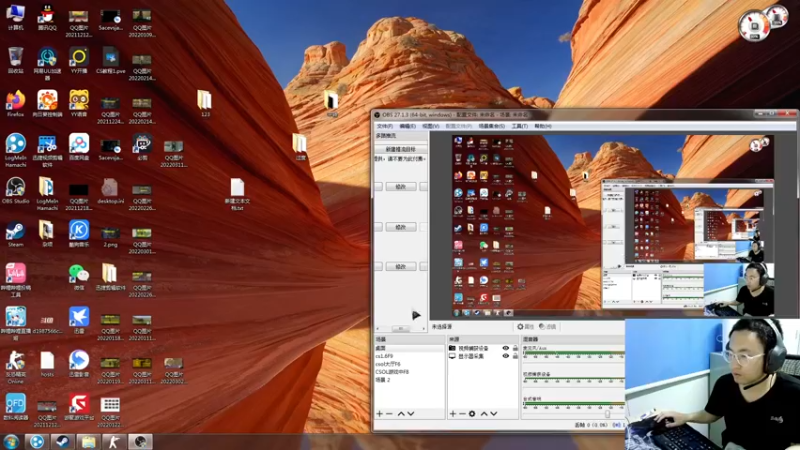This screenshot has height=450, width=800.
Task: Open the OBS 编辑(E) menu
Action: pyautogui.click(x=408, y=126)
